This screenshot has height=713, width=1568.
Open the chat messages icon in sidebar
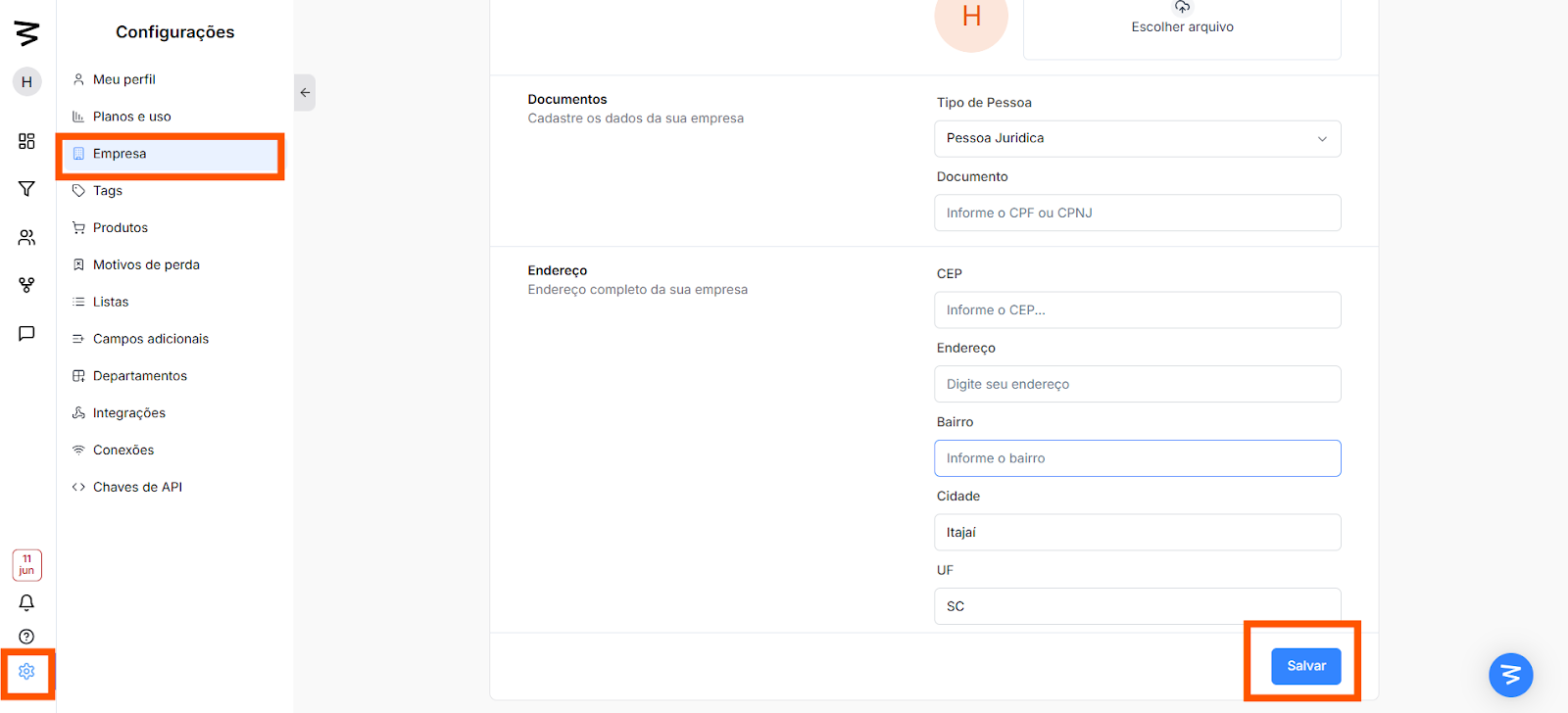click(26, 334)
